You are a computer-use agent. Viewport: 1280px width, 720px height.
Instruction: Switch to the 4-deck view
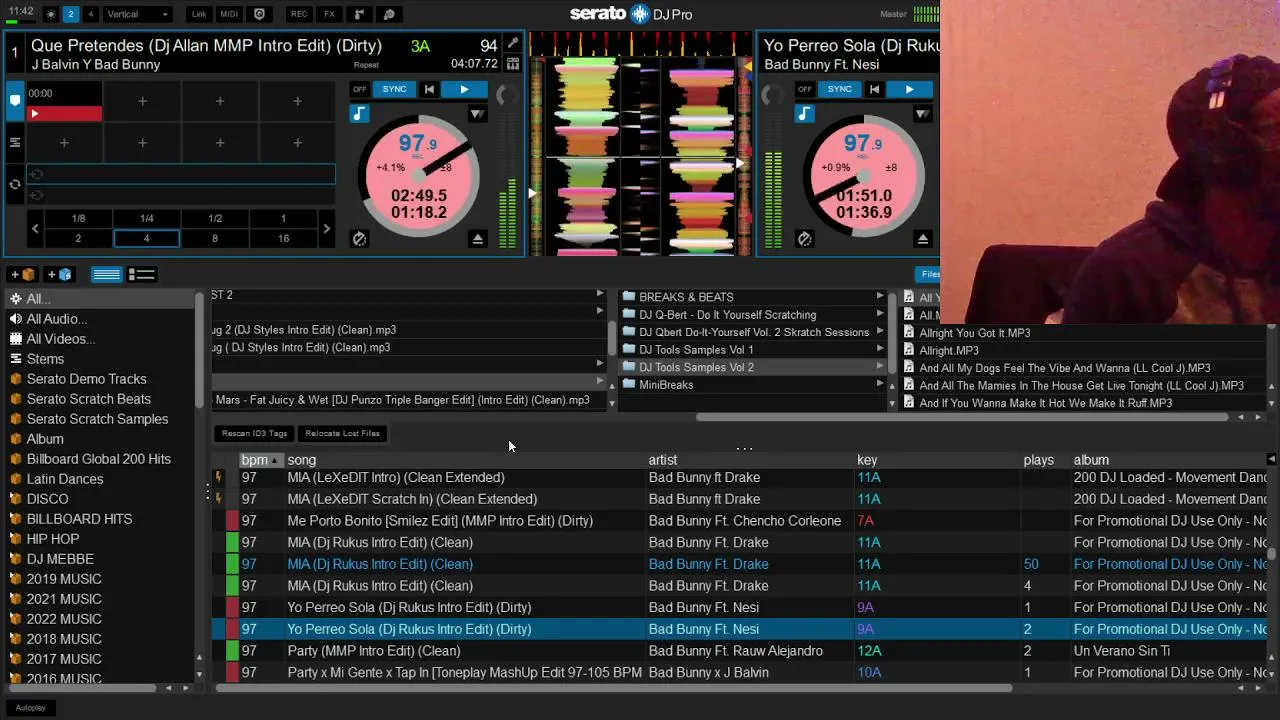coord(90,14)
